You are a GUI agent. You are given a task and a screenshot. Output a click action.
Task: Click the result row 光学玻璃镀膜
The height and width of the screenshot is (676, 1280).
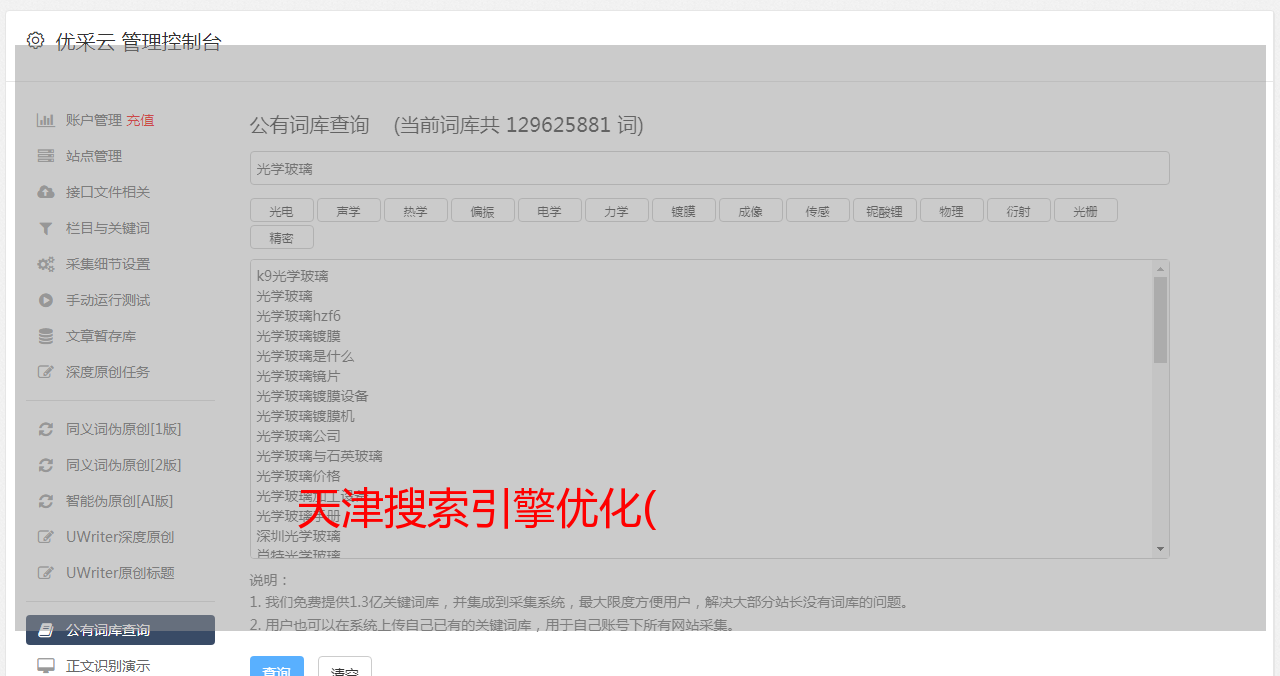tap(298, 336)
